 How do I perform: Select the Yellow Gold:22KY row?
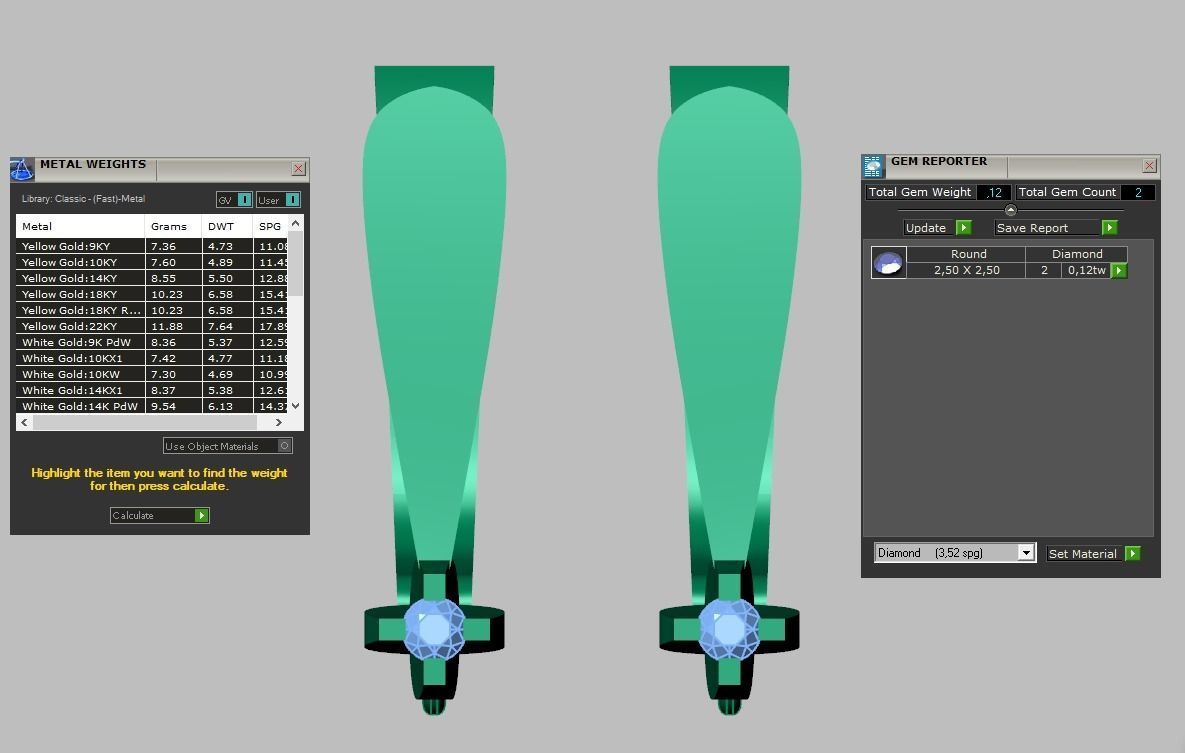(x=152, y=327)
